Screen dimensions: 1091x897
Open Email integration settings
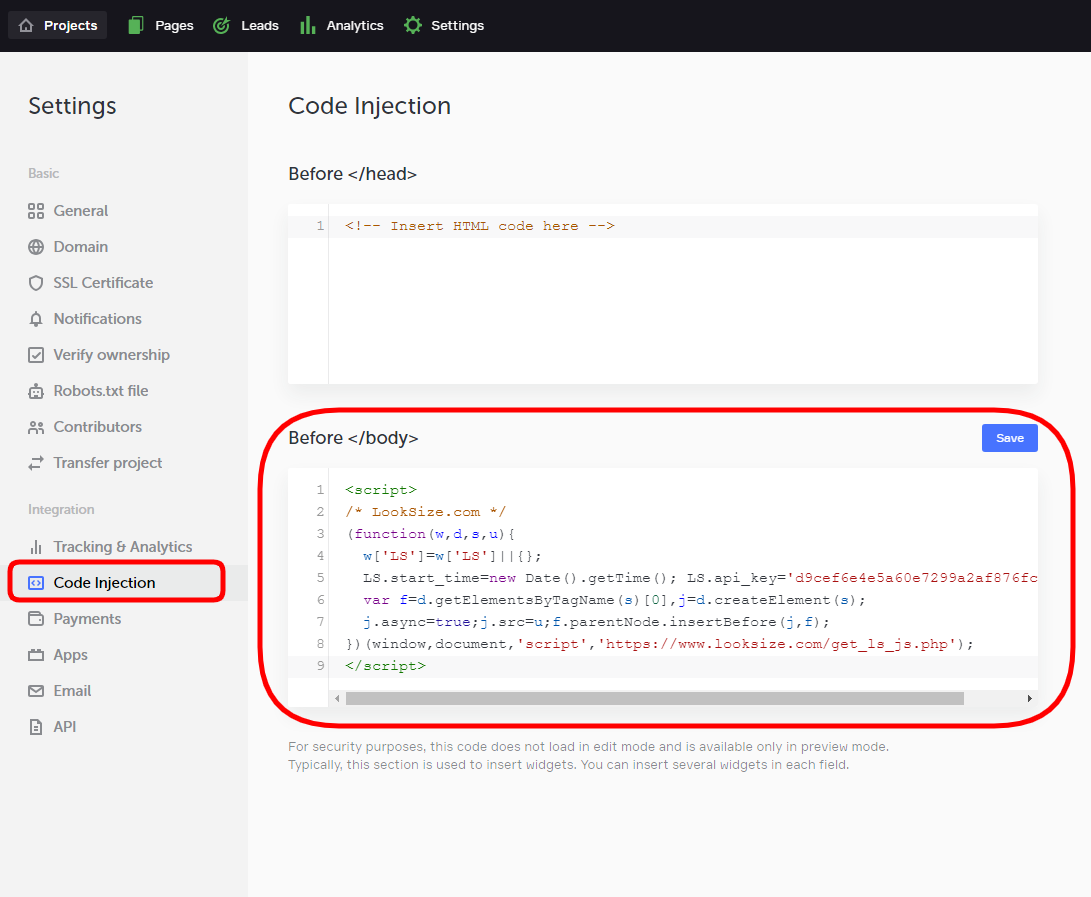[60, 691]
